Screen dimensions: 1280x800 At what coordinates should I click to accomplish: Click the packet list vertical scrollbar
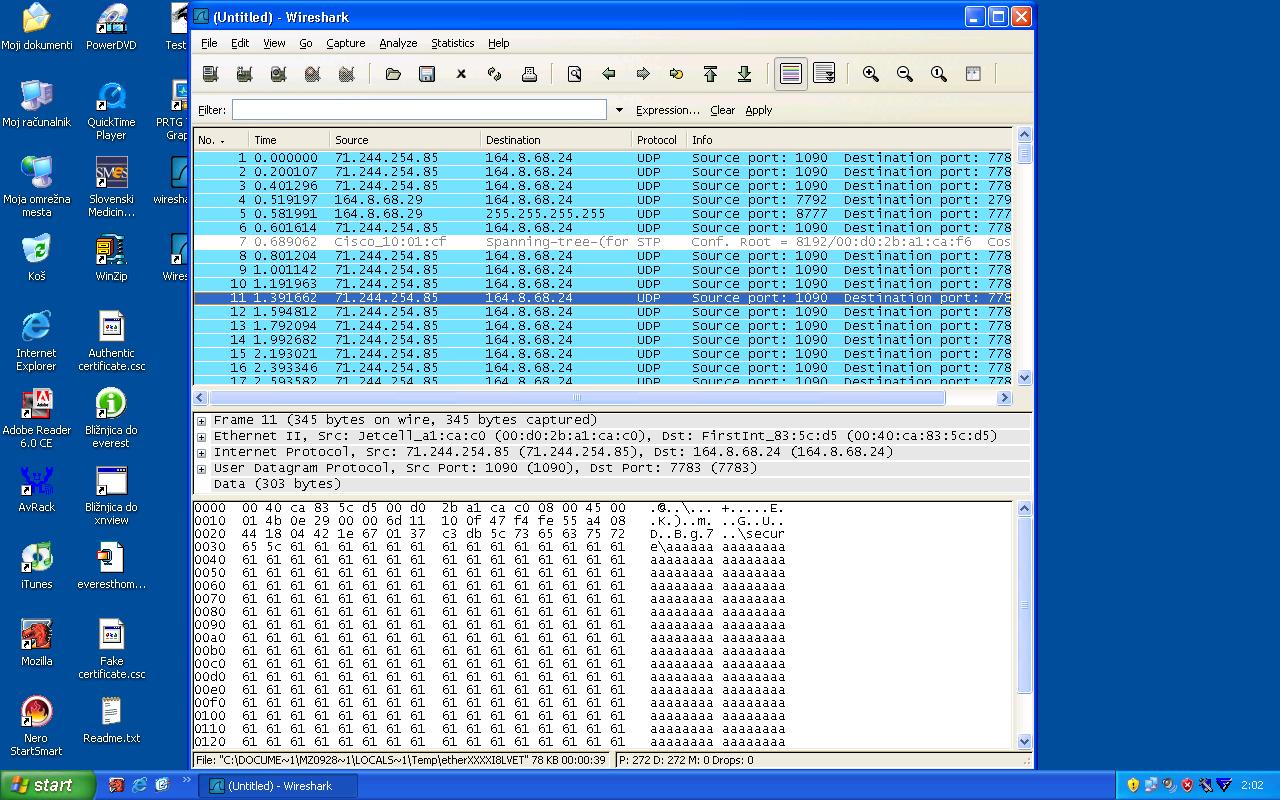point(1024,257)
